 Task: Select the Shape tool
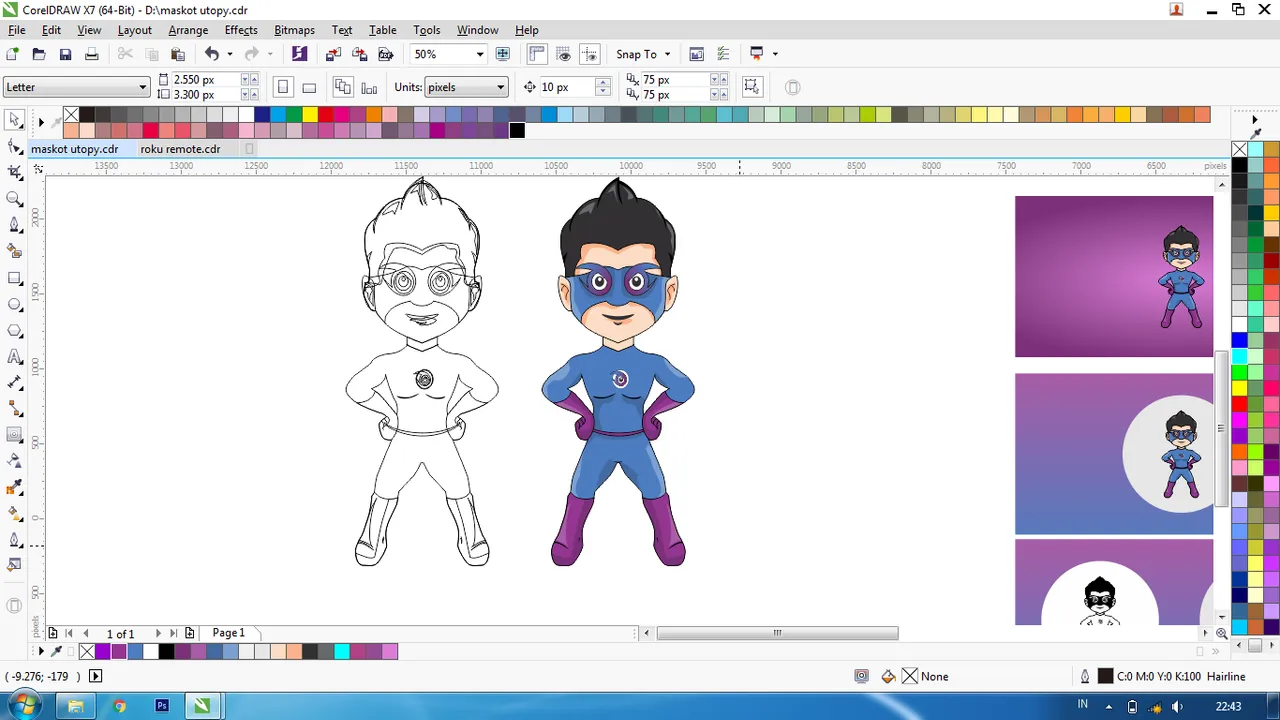(14, 147)
